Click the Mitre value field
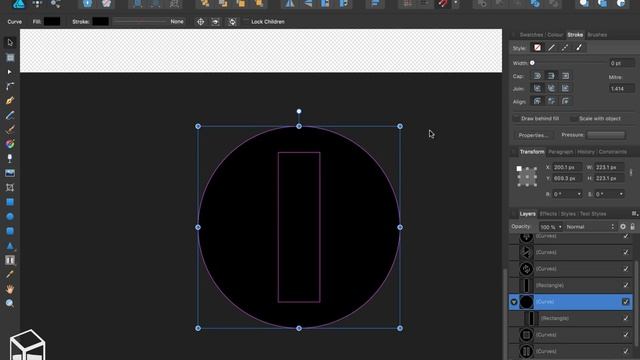640x360 pixels. click(622, 89)
